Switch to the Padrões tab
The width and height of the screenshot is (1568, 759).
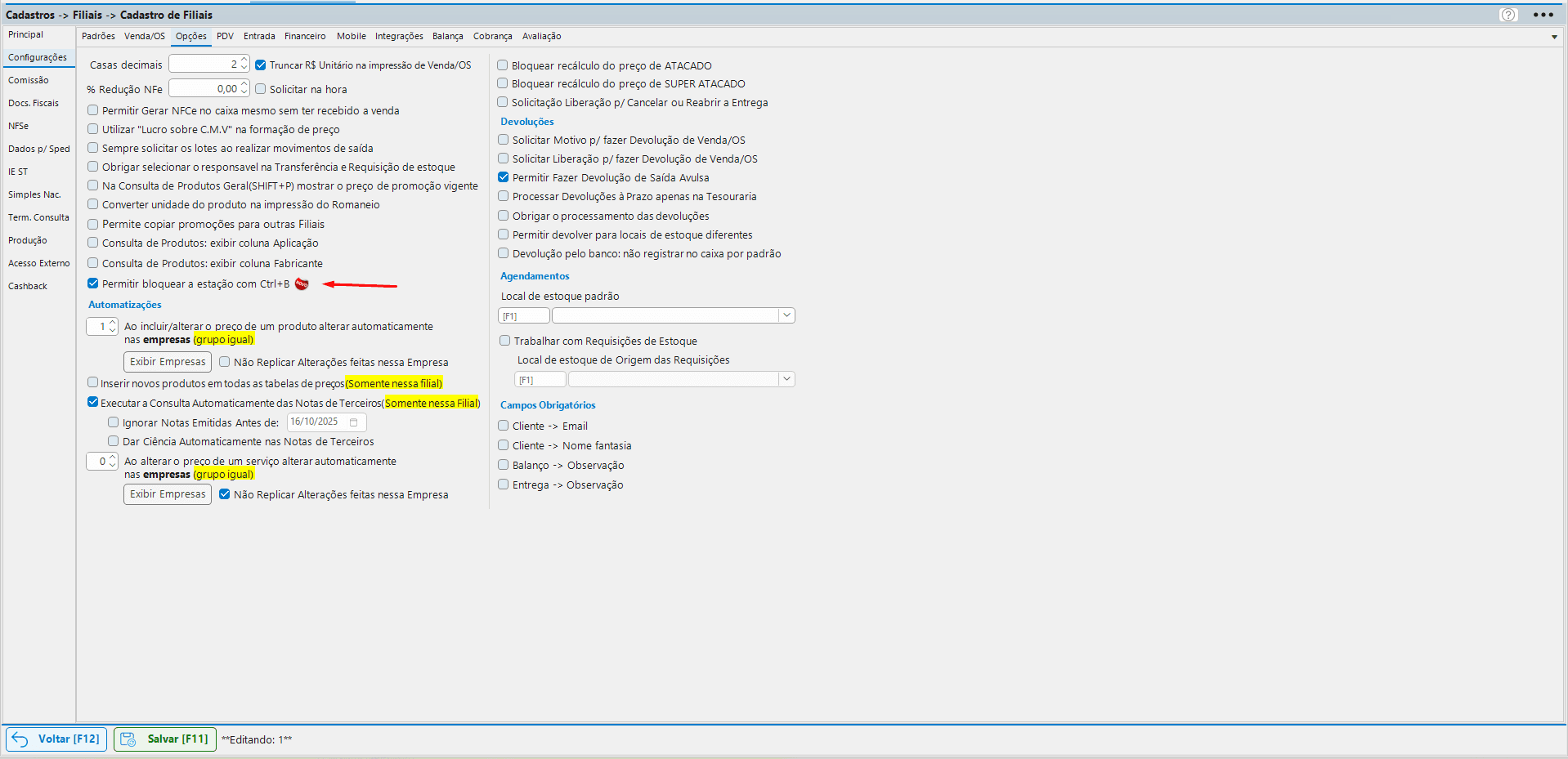pos(98,36)
